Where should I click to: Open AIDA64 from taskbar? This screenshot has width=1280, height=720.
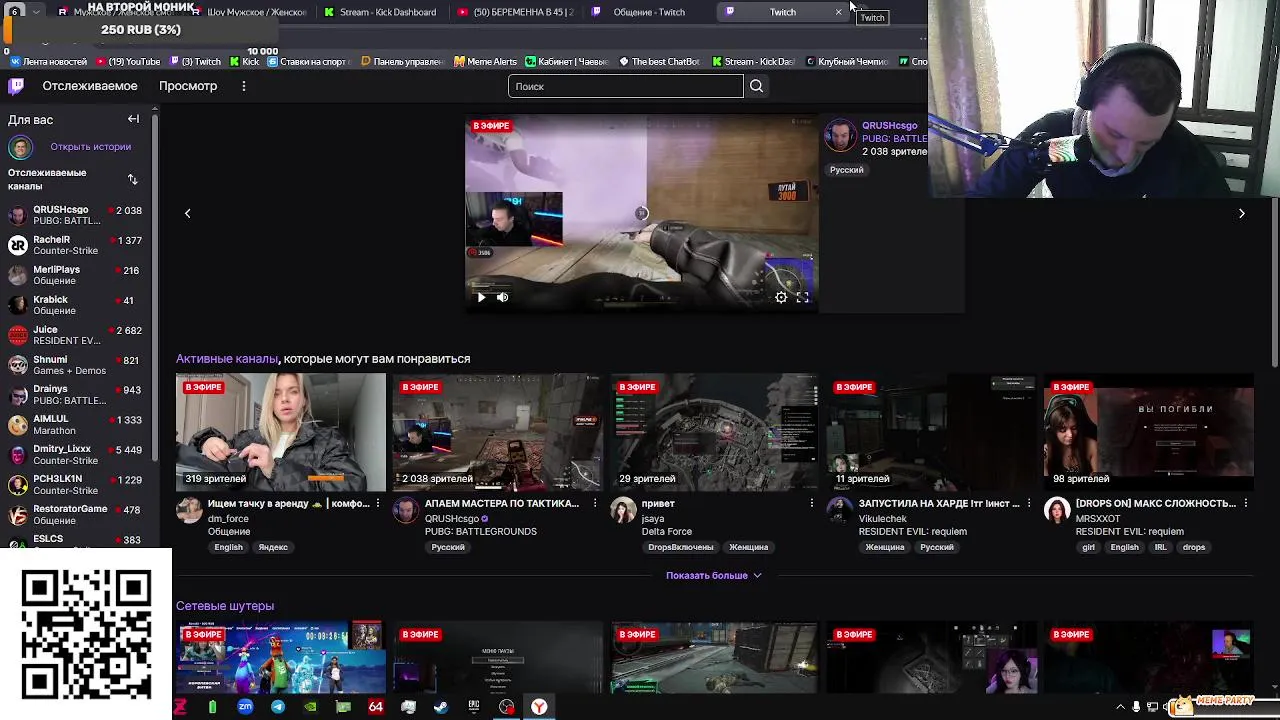coord(376,707)
